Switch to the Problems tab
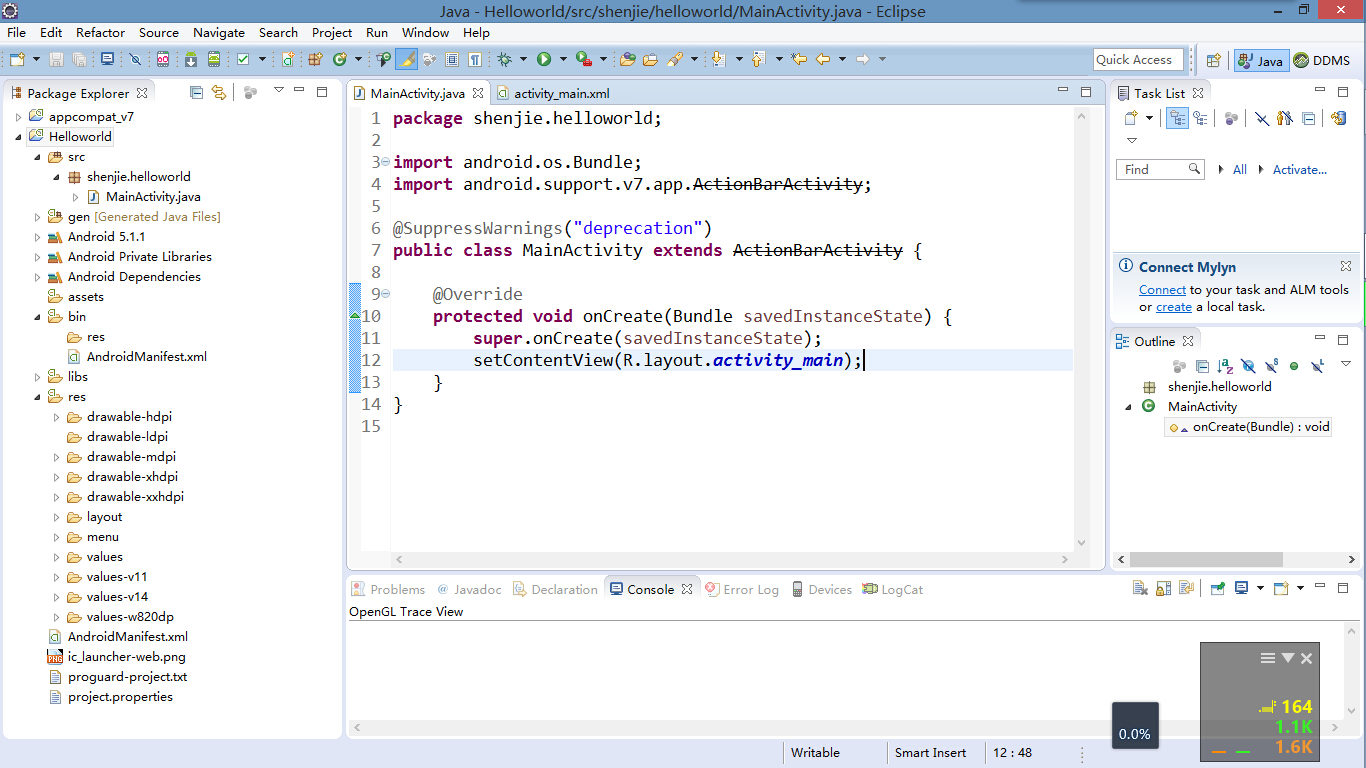 (389, 589)
